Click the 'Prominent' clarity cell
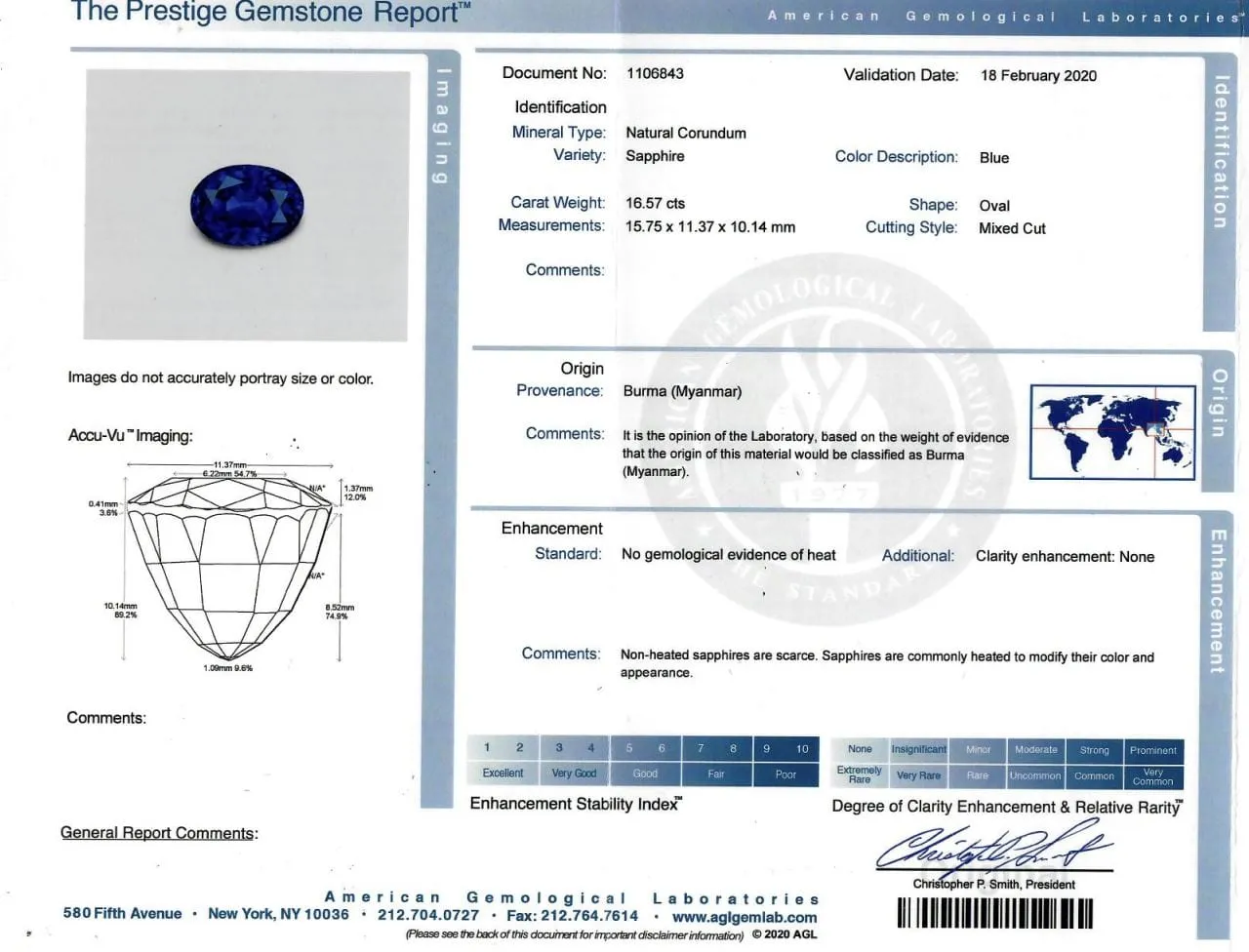The image size is (1249, 952). [x=1153, y=751]
